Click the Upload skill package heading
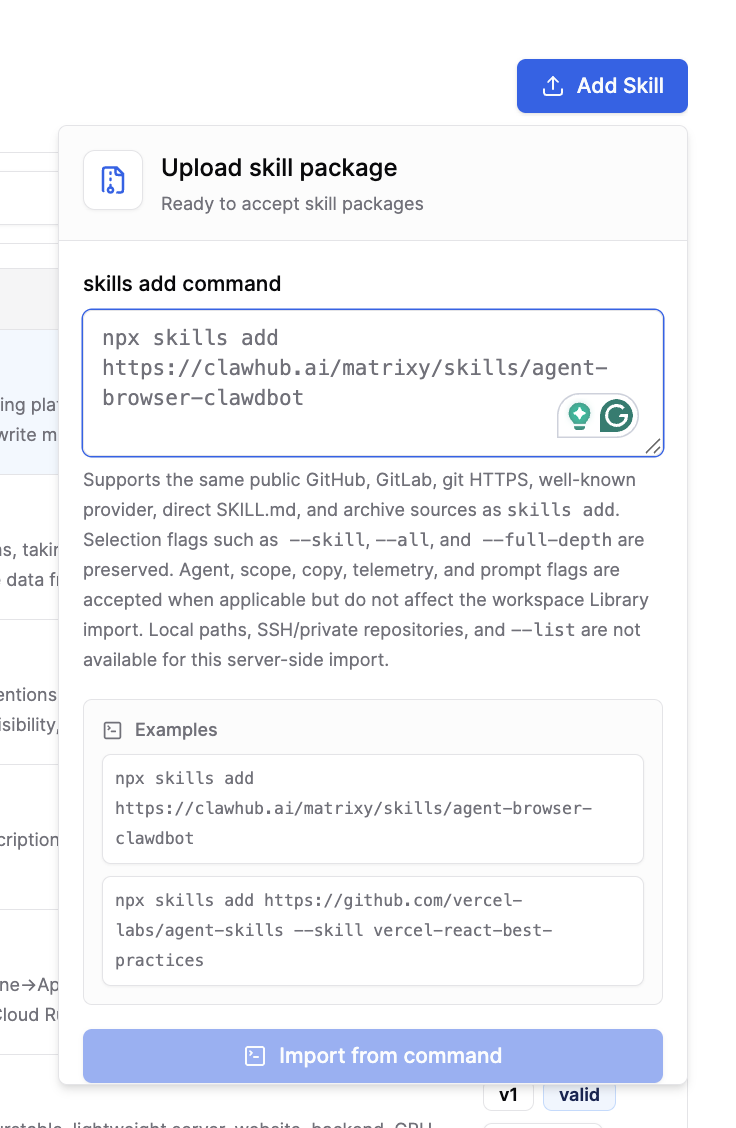 tap(279, 168)
